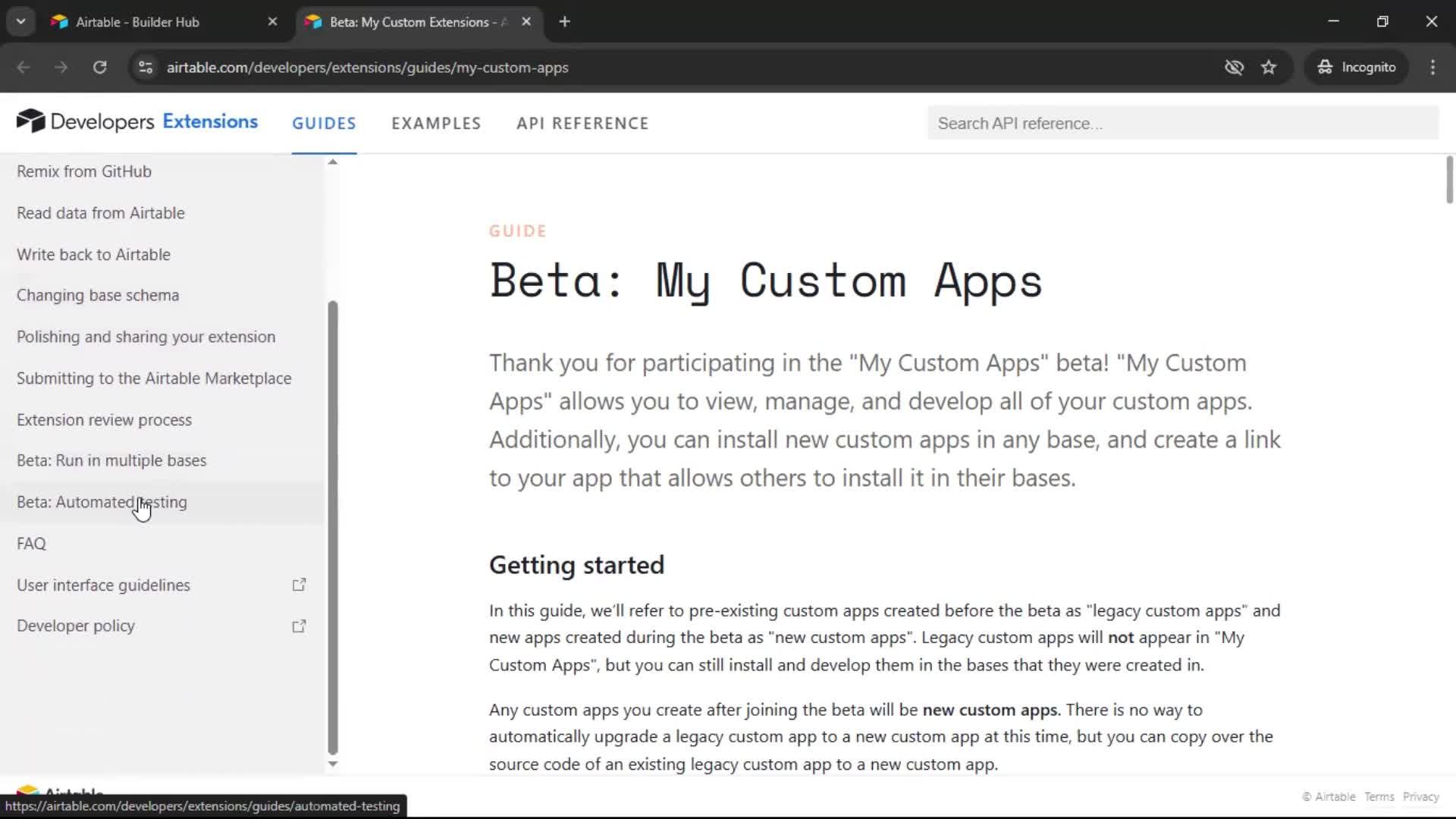
Task: Open the FAQ page
Action: coord(31,544)
